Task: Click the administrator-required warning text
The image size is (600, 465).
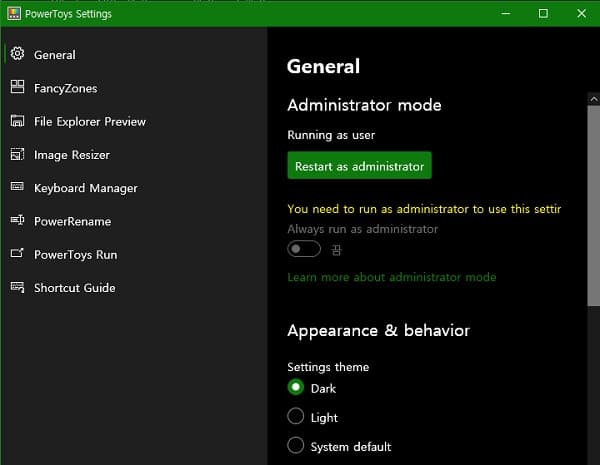Action: tap(424, 209)
